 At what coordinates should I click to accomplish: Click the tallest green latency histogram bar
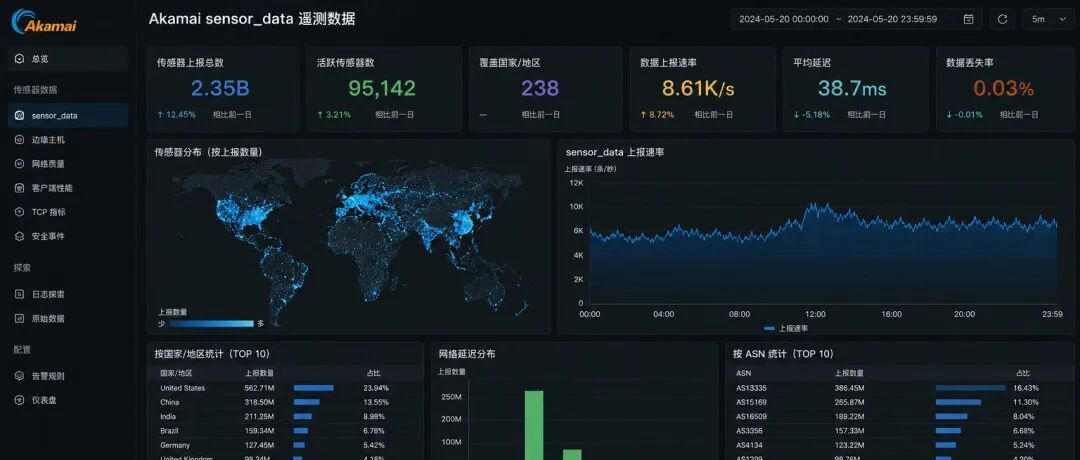click(x=534, y=426)
